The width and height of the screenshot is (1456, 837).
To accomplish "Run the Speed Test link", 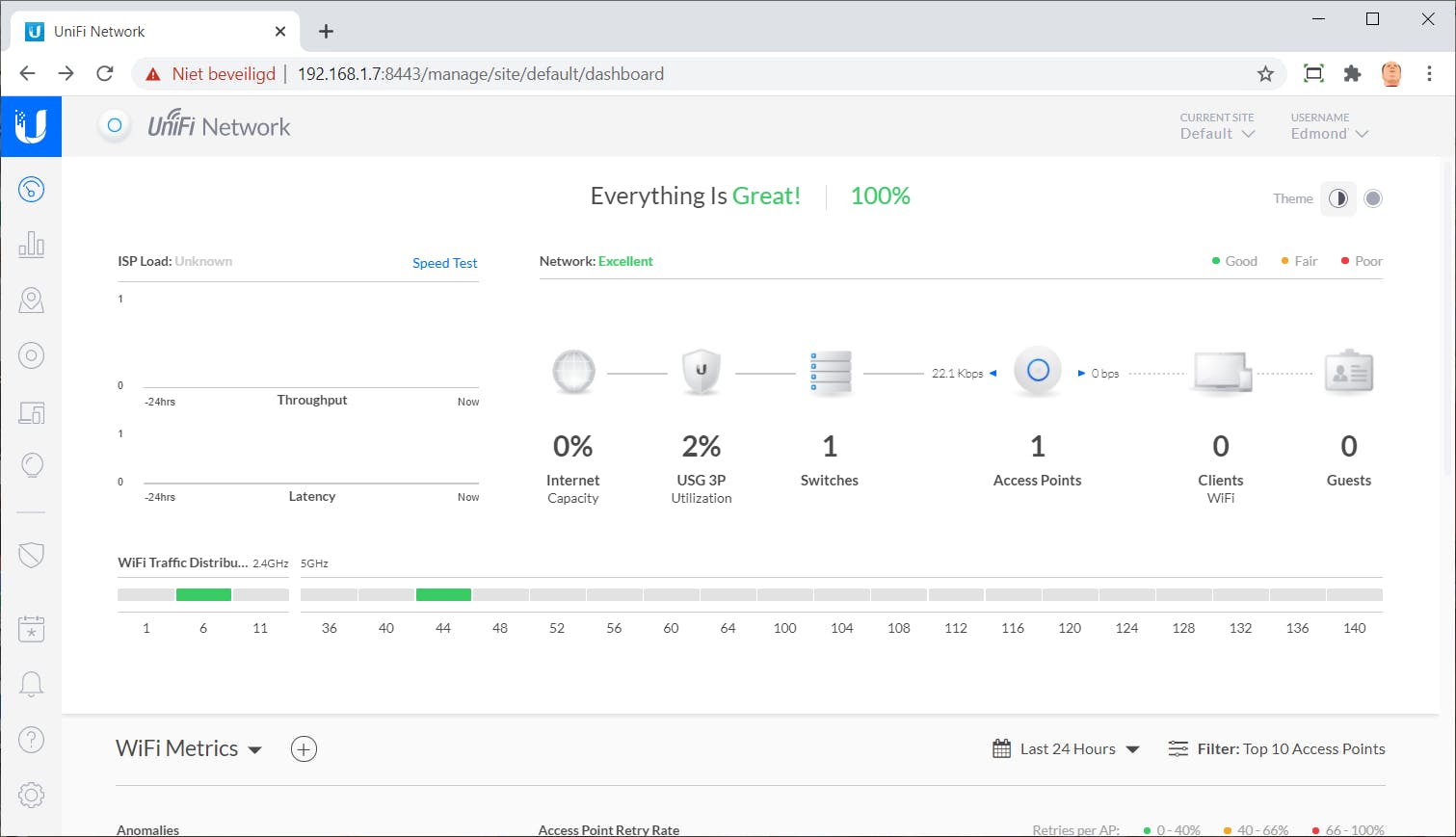I will point(444,263).
